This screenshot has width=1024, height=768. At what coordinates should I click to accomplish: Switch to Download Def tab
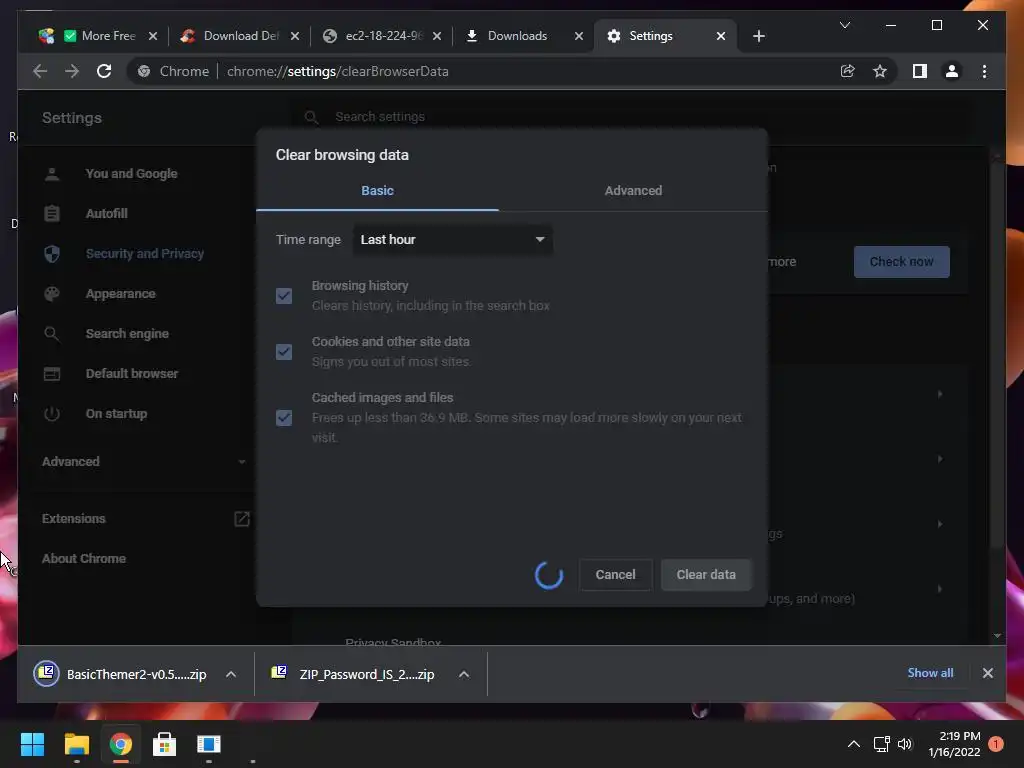click(239, 36)
